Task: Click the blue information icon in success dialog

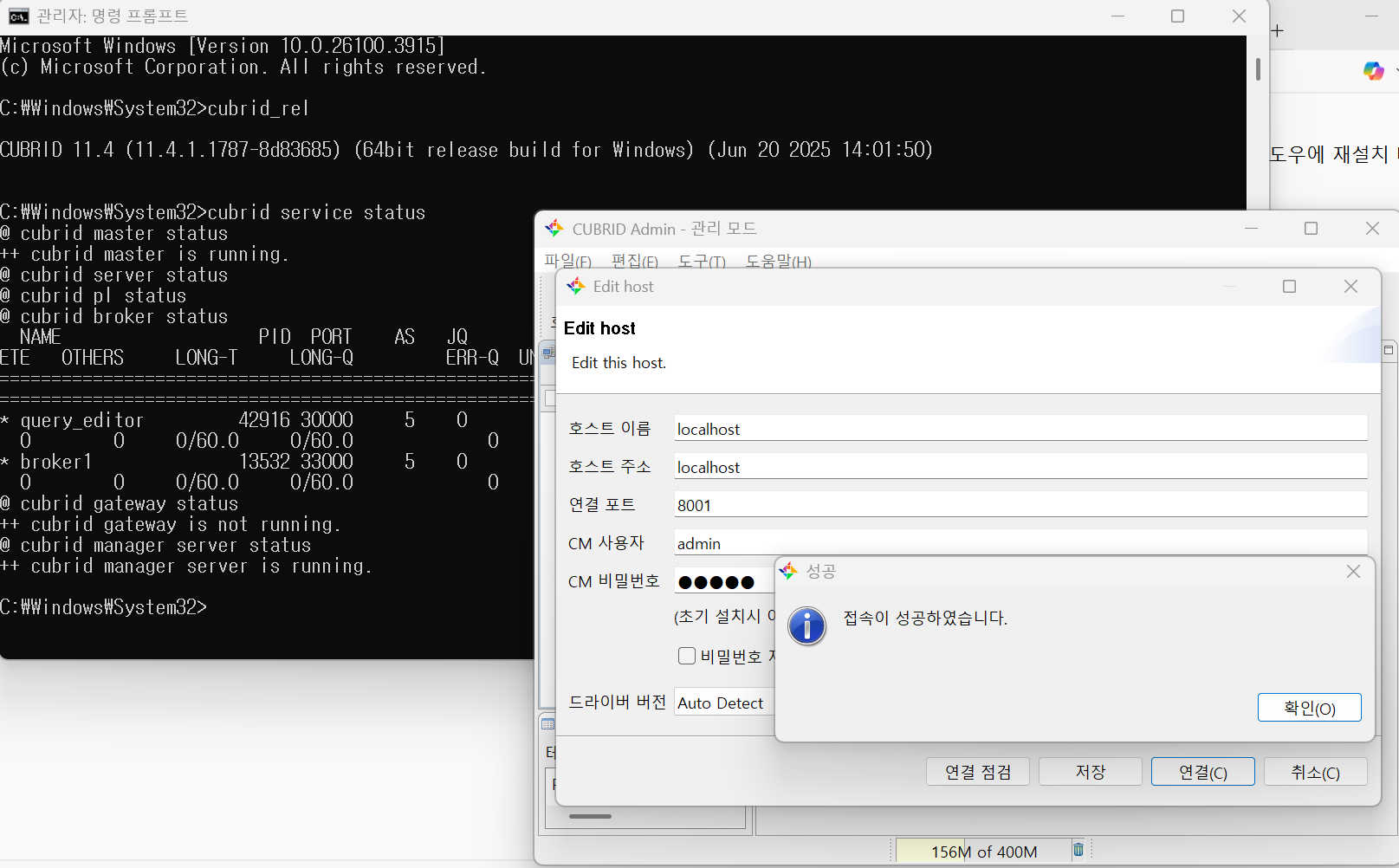Action: coord(806,626)
